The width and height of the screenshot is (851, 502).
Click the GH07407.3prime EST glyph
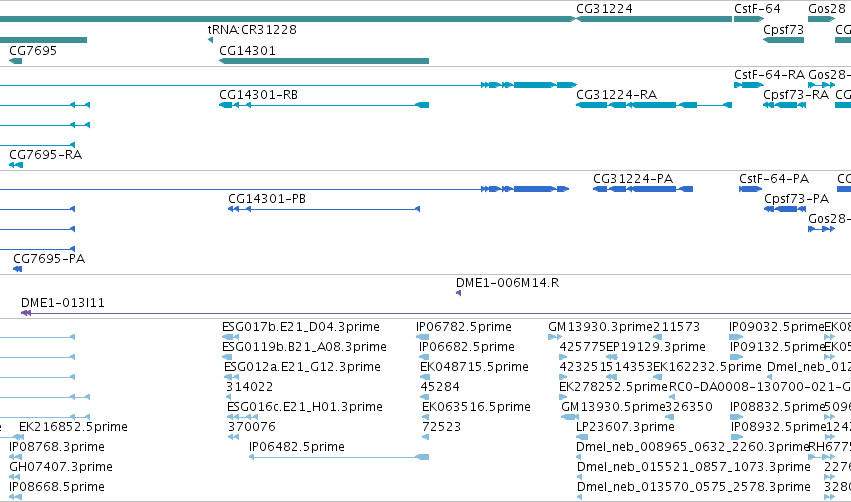point(15,477)
